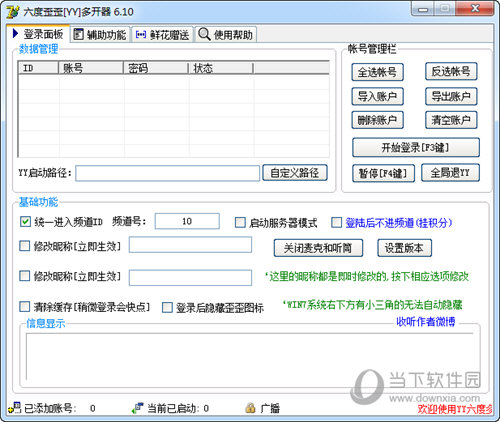The height and width of the screenshot is (422, 500).
Task: Start login with 开始登录[F3键] button
Action: (416, 147)
